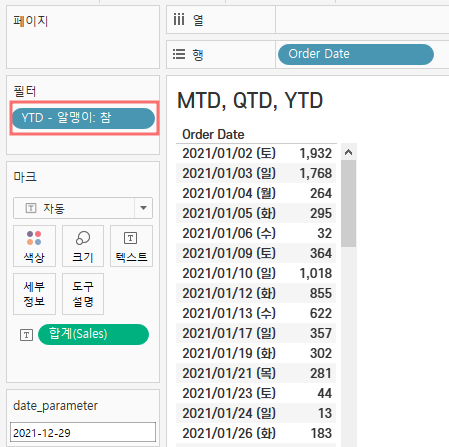Open the mark type 자동 dropdown

coord(83,208)
